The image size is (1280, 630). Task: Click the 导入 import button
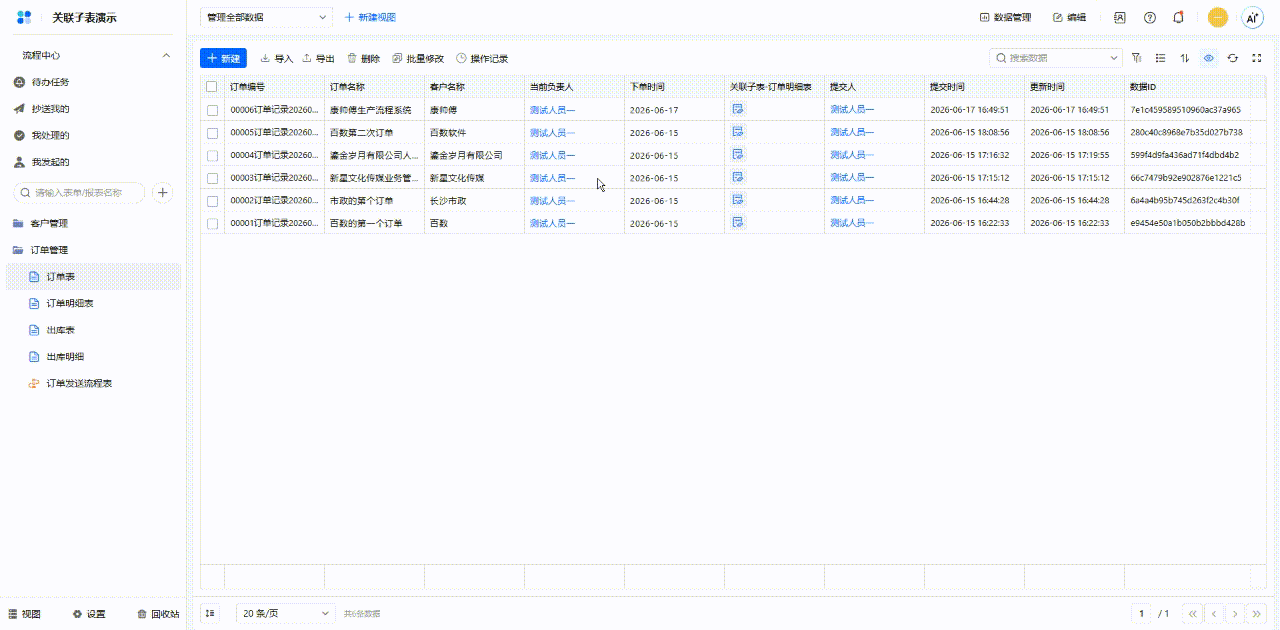277,58
